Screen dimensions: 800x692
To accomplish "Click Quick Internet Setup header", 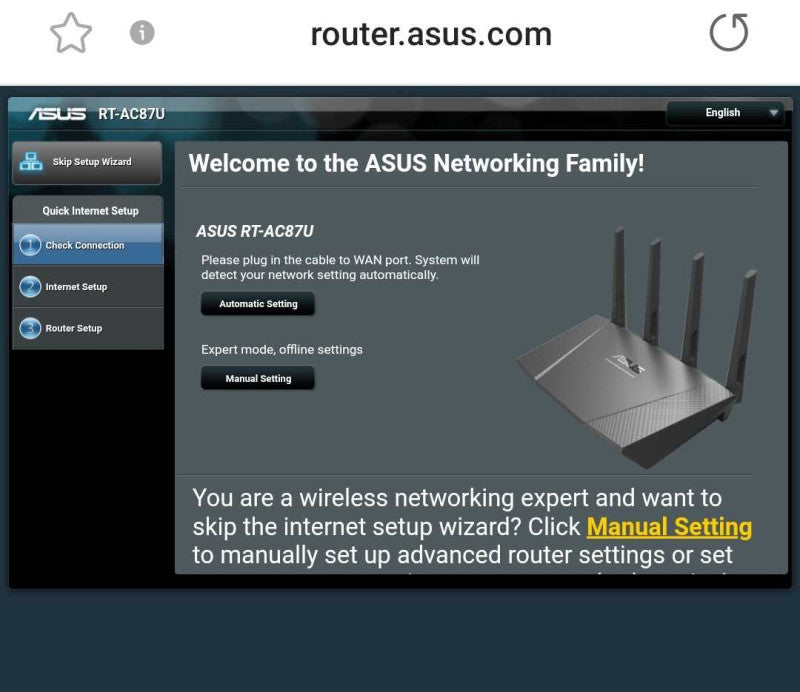I will tap(90, 211).
